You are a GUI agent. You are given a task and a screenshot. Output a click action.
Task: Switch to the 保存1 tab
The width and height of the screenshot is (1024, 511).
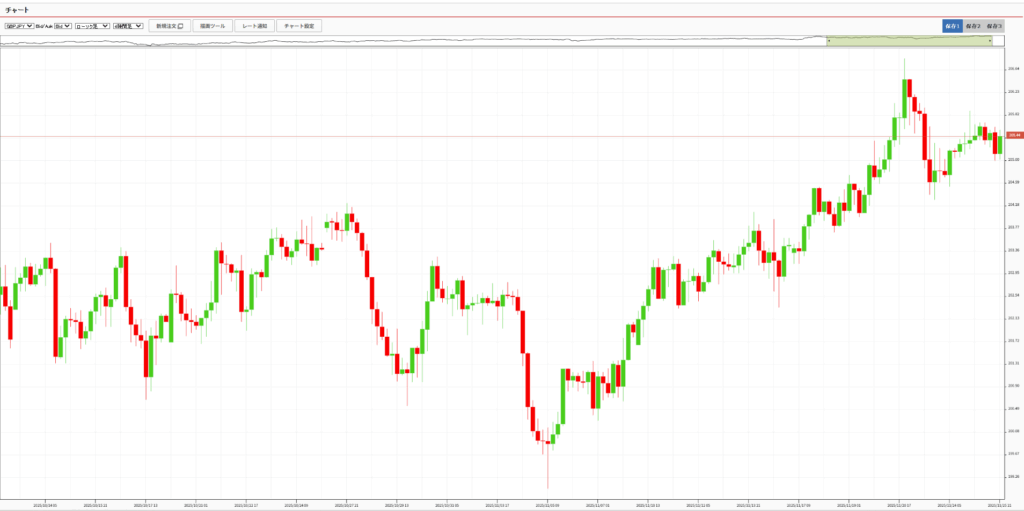[x=951, y=25]
